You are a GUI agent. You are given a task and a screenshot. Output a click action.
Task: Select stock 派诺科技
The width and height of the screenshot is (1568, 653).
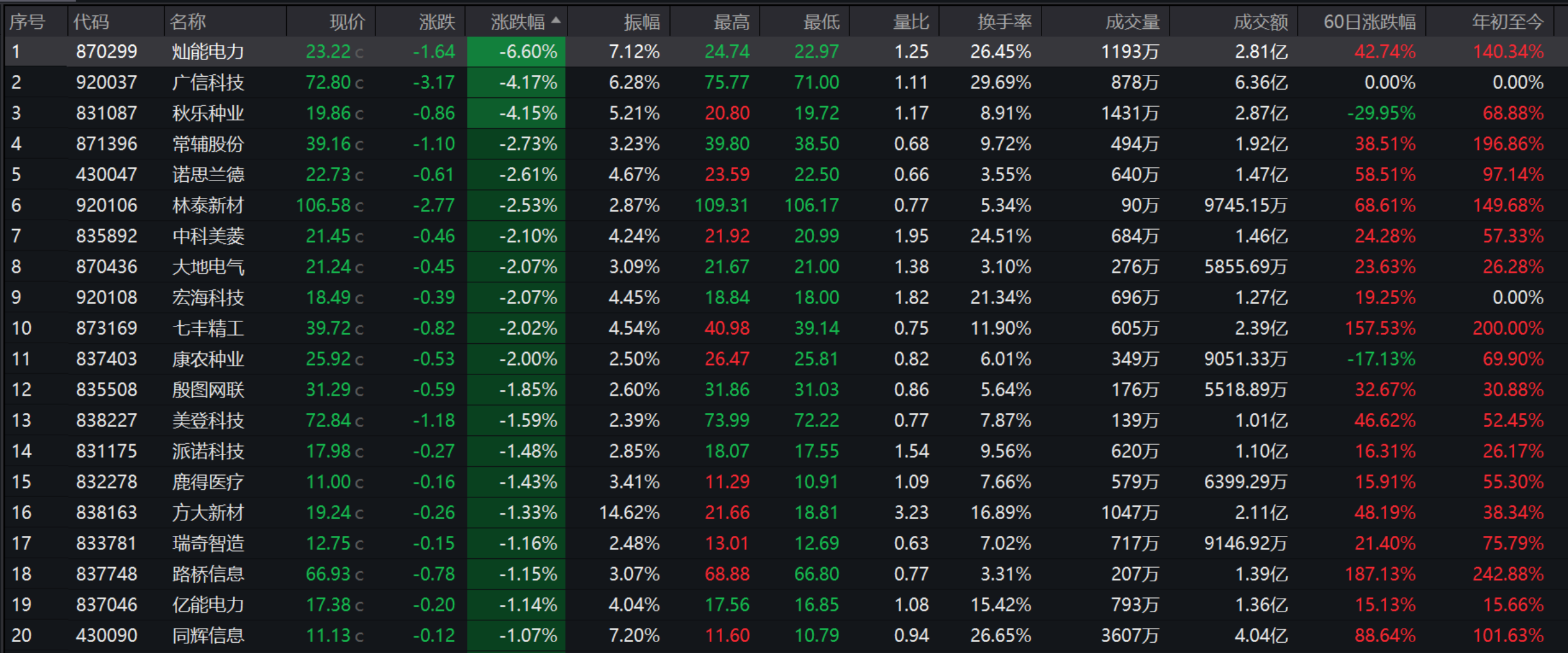click(x=208, y=451)
